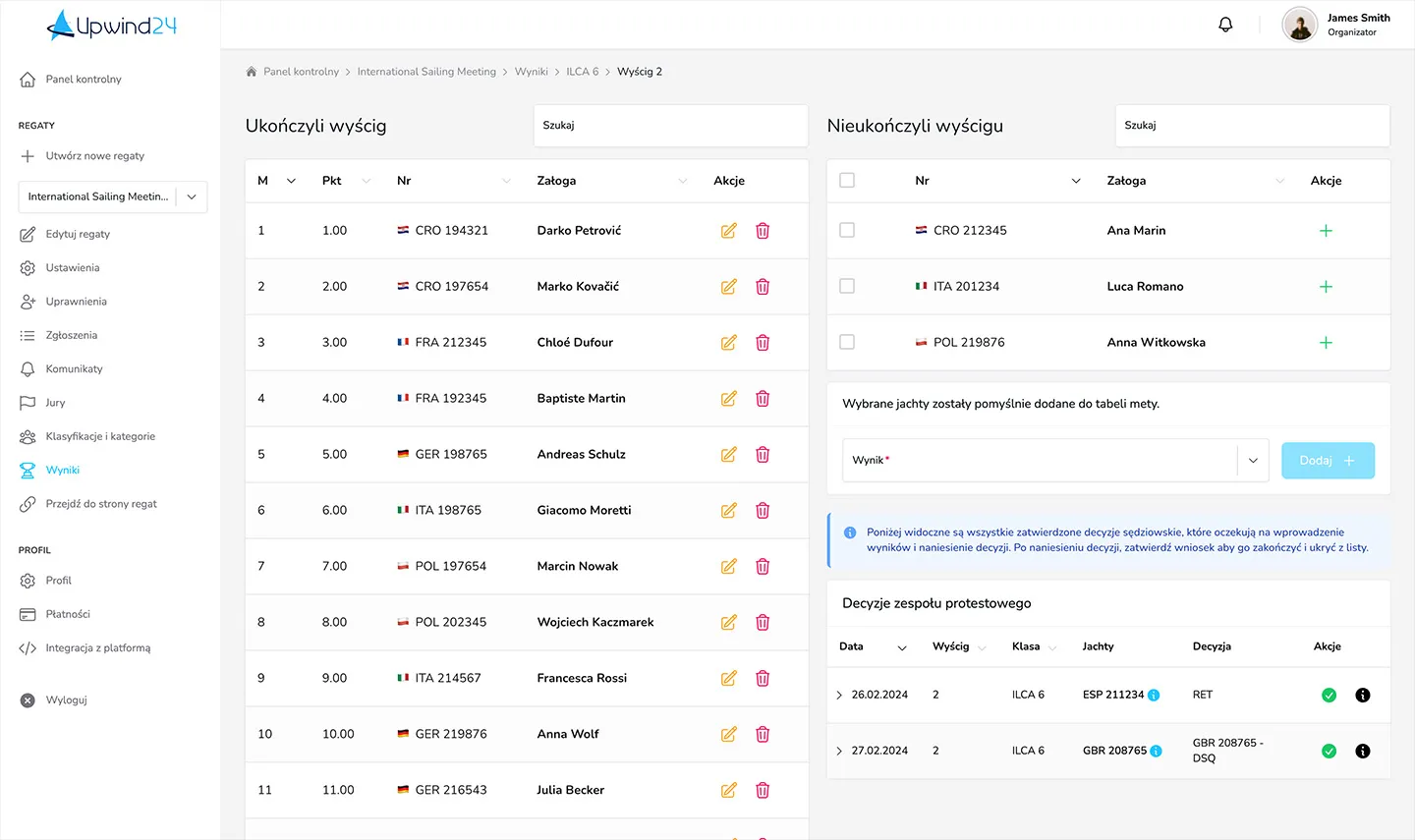Click the home icon in breadcrumb
This screenshot has width=1415, height=840.
coord(252,72)
